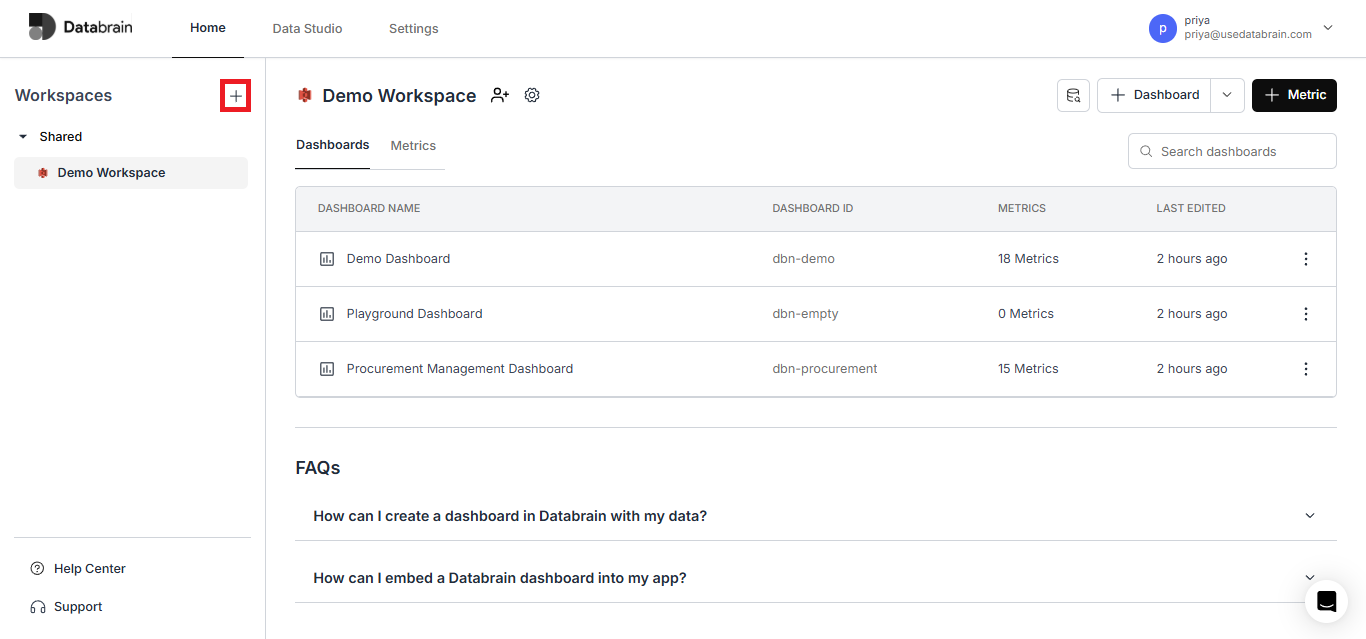Click priya@usedatabrain.com email text
The image size is (1366, 639).
point(1248,34)
